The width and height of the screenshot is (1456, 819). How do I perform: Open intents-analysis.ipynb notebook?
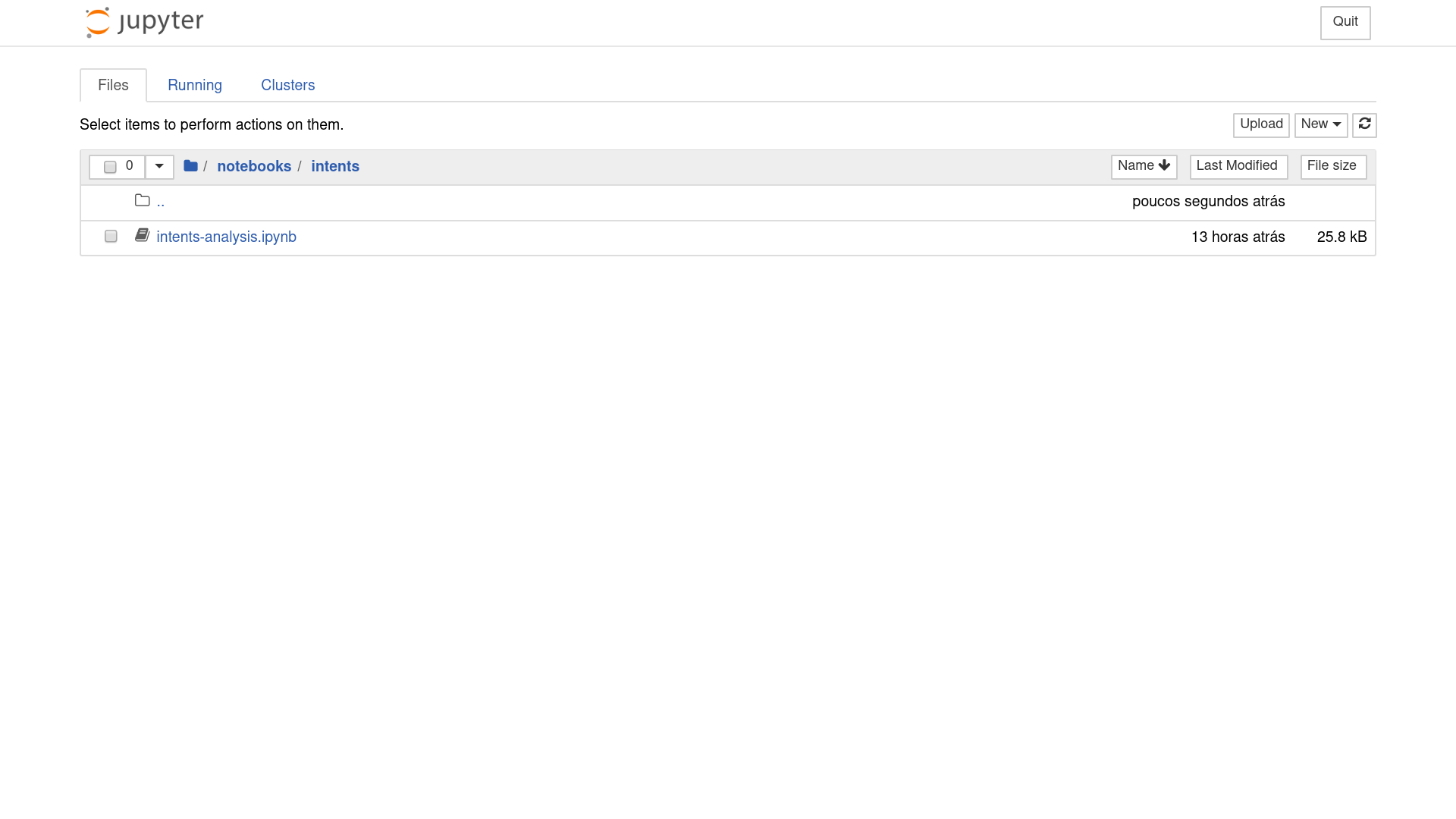tap(226, 237)
